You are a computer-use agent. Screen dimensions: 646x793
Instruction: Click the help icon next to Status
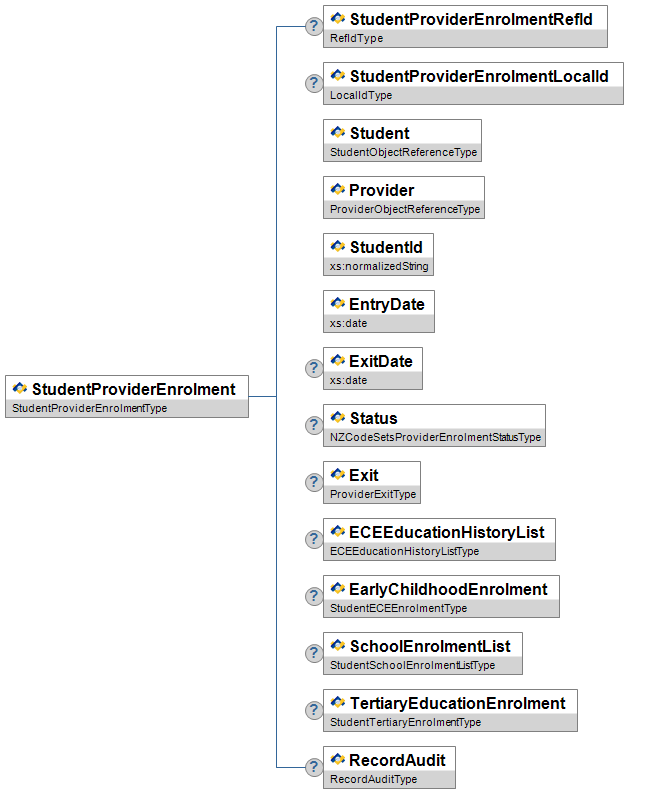click(313, 425)
